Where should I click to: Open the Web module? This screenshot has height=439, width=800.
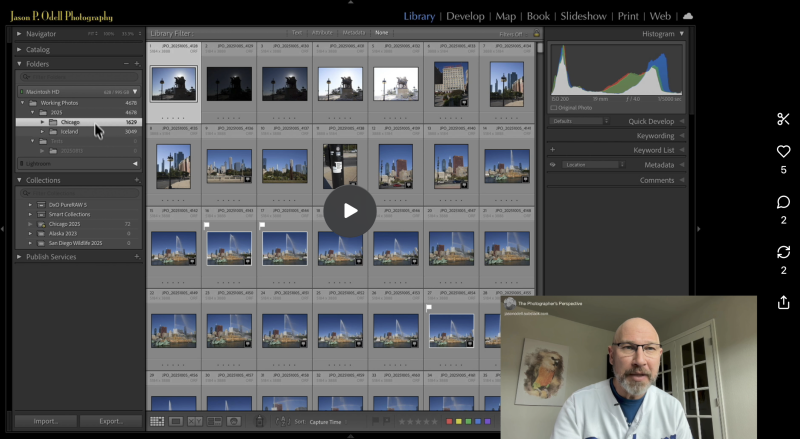660,16
